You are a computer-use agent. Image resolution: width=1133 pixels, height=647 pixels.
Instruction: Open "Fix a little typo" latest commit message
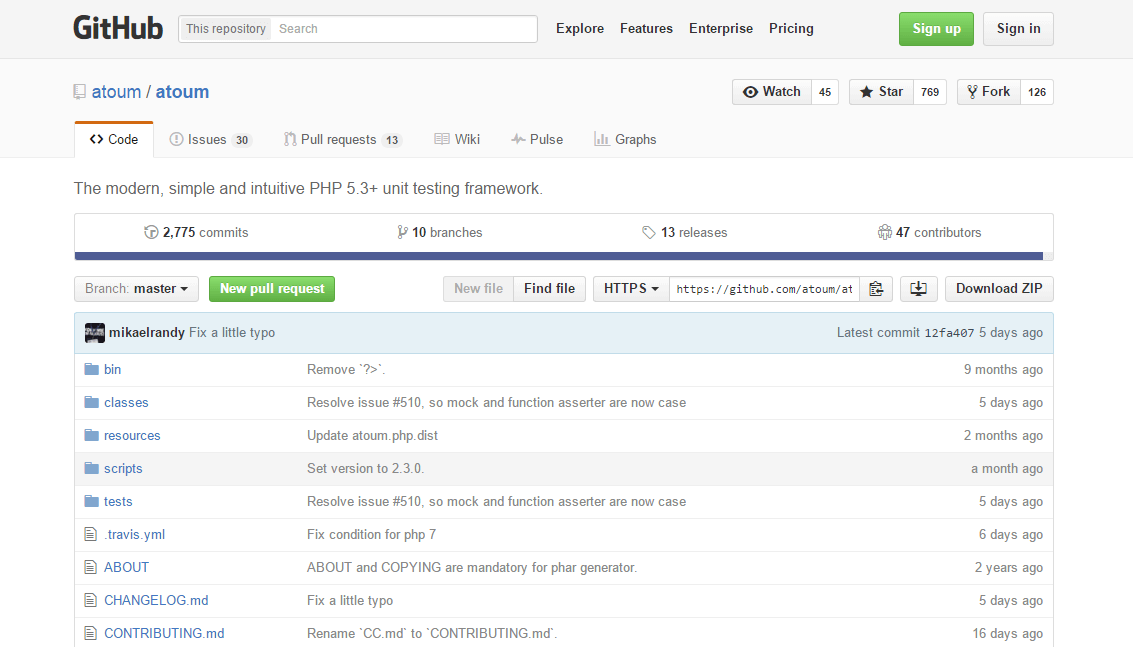pos(232,333)
